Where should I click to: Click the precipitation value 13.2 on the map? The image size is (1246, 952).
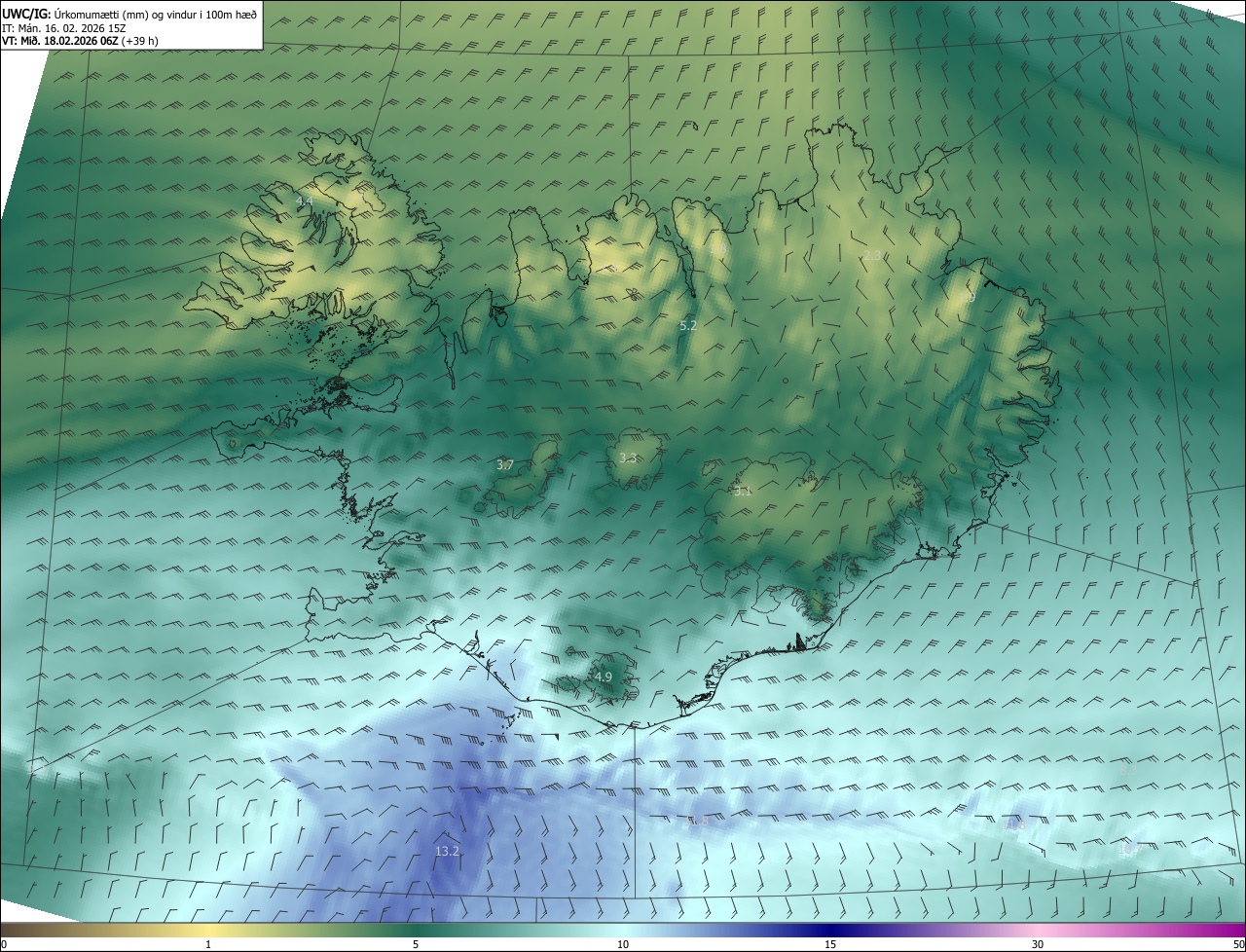coord(447,851)
